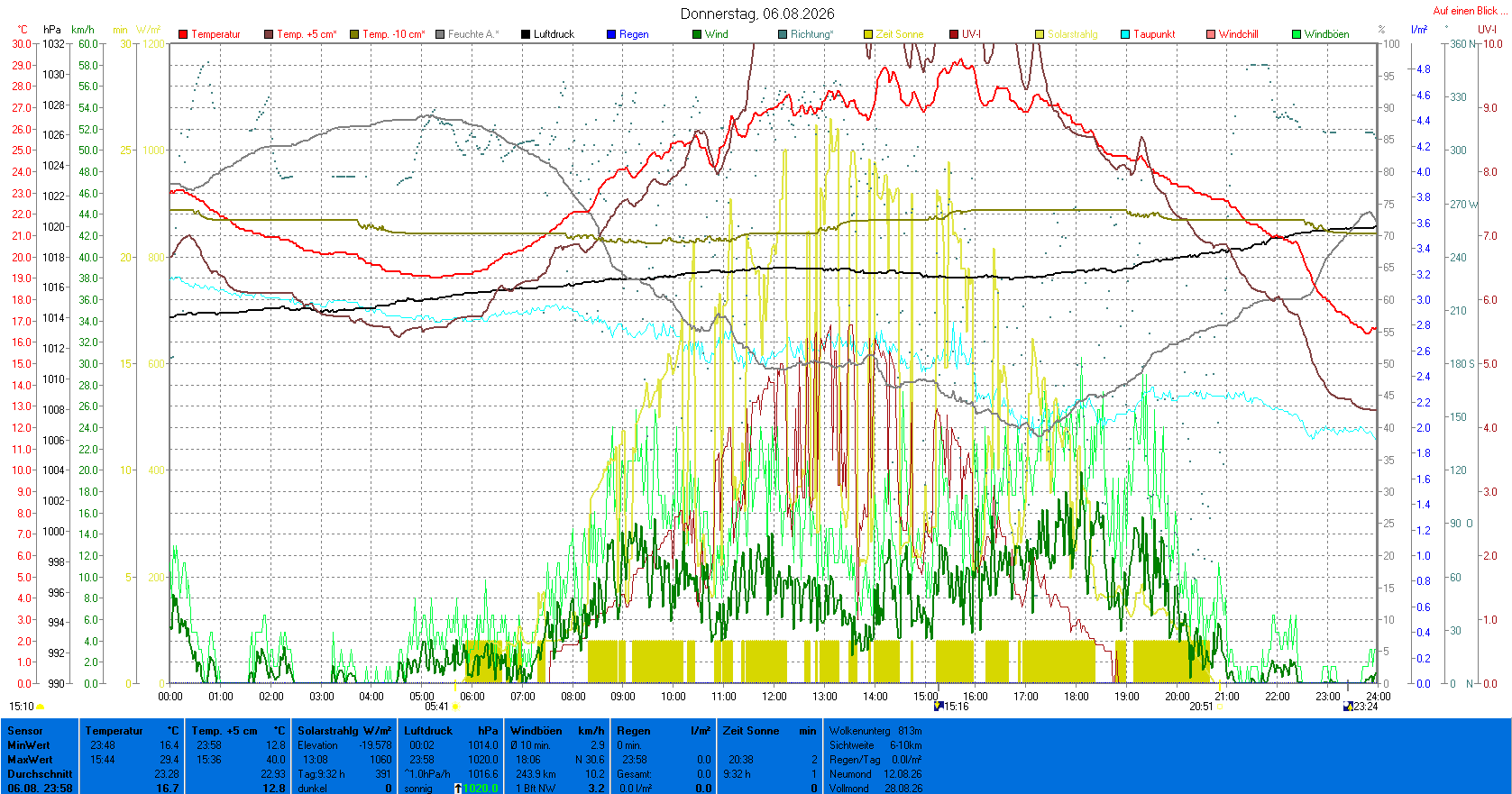Click the 'Richtung*' legend label
Image resolution: width=1512 pixels, height=794 pixels.
[x=812, y=34]
